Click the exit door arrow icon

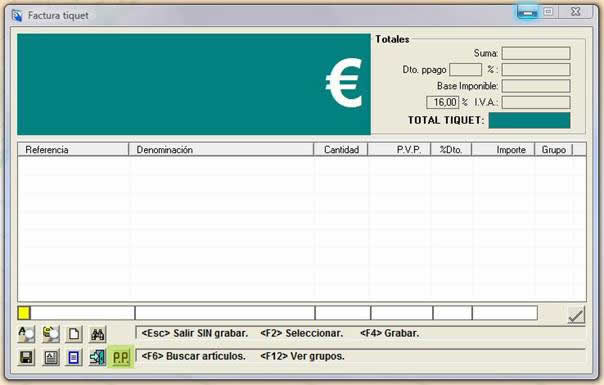97,357
